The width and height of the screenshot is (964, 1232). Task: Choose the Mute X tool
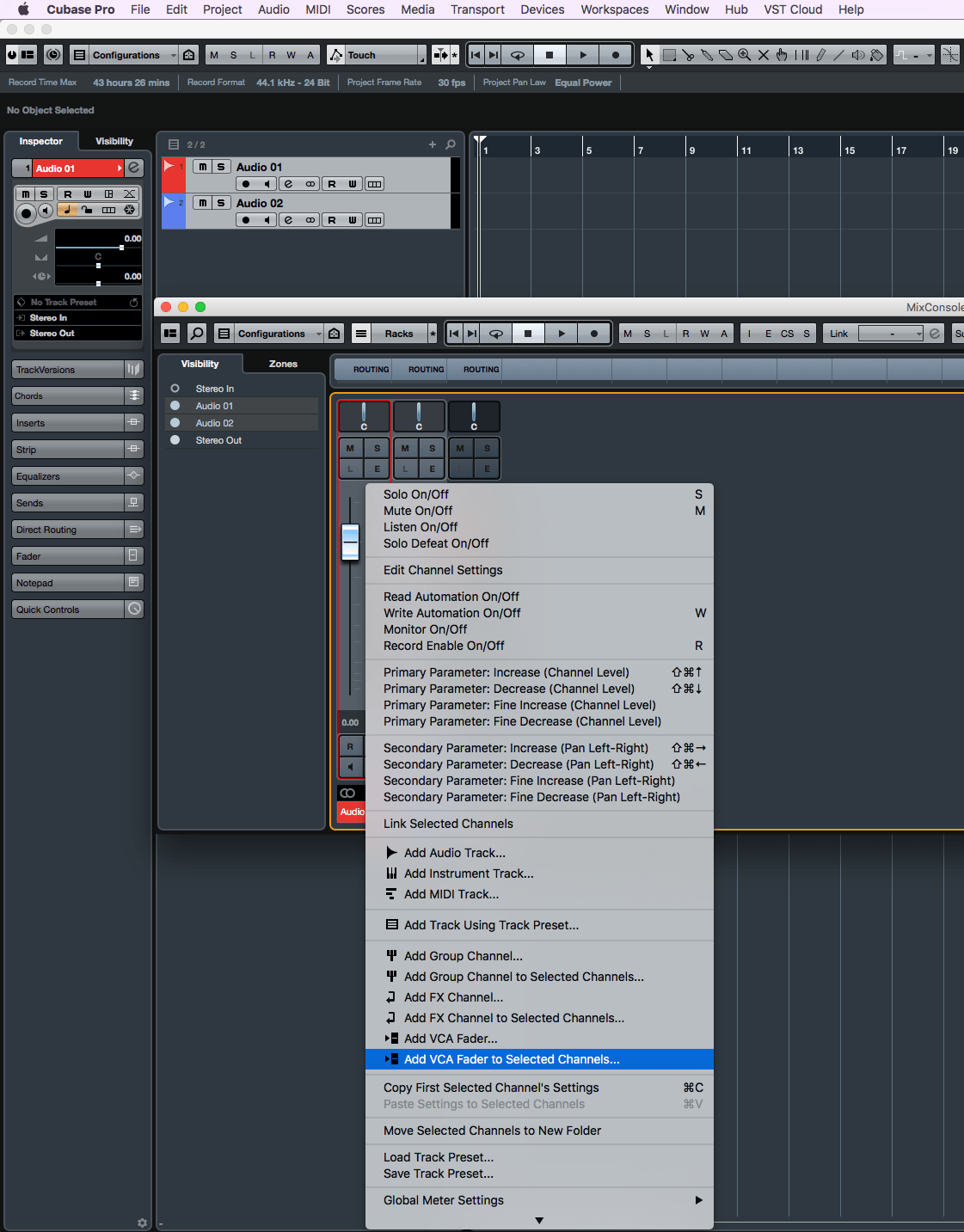(x=764, y=55)
